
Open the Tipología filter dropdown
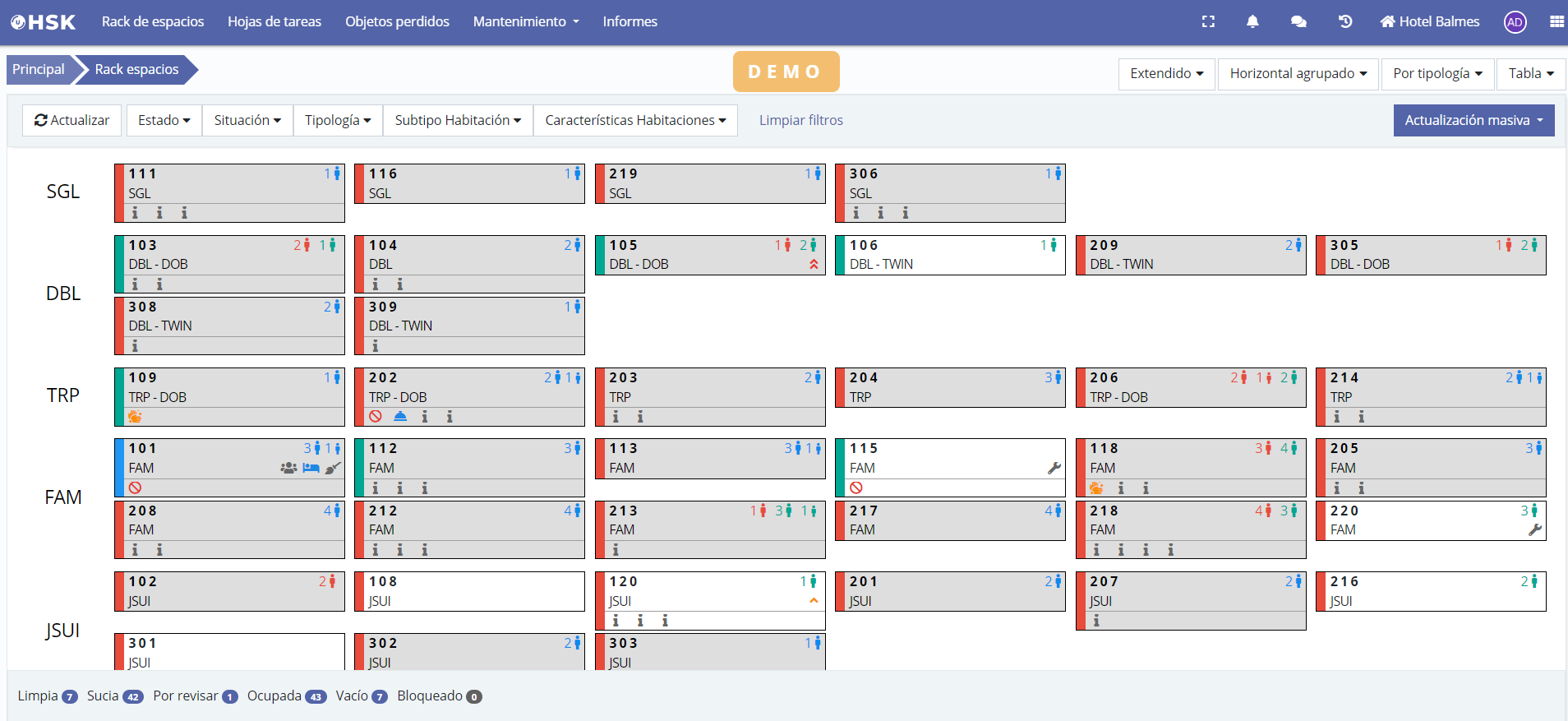tap(337, 120)
